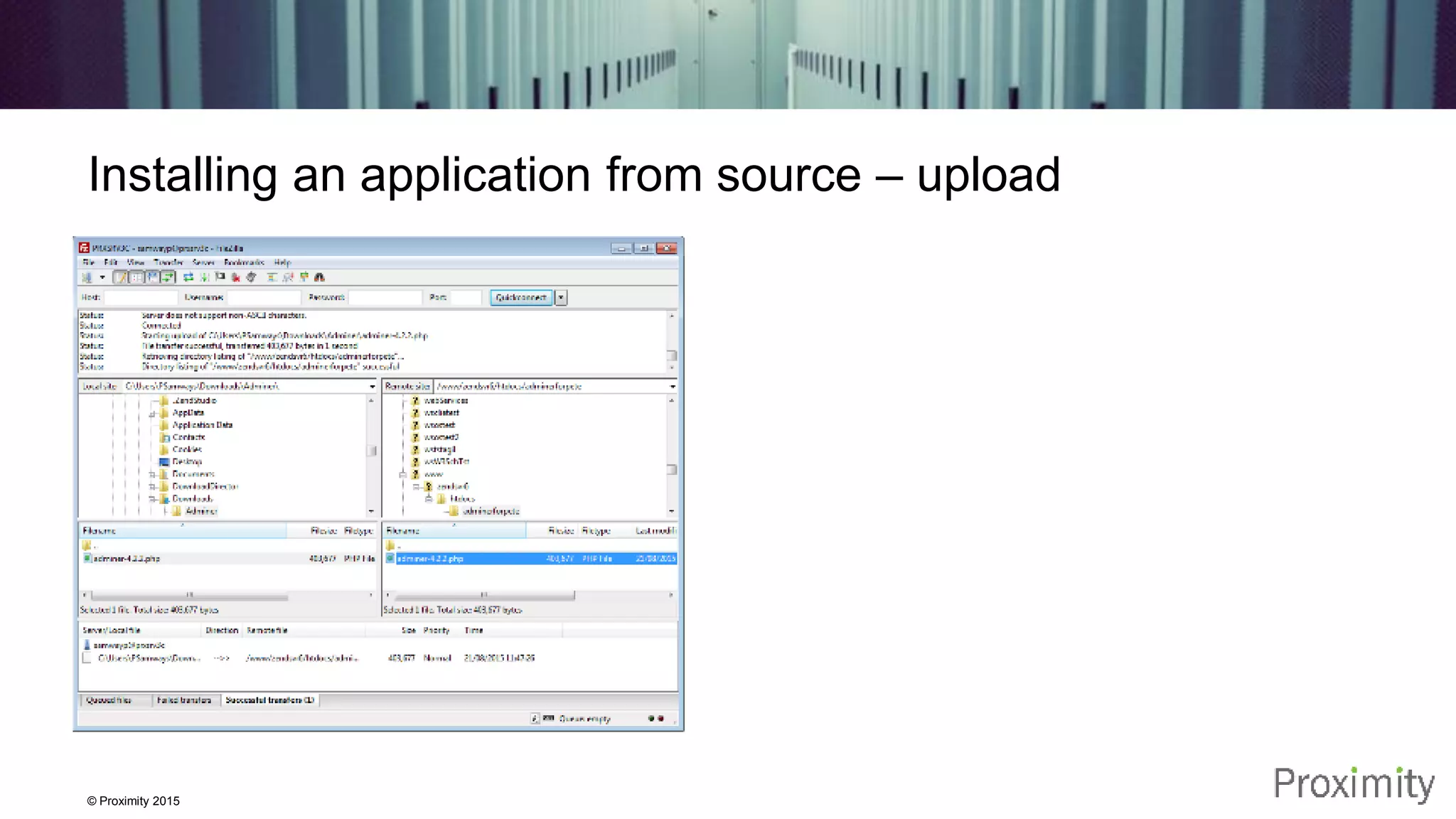Open the Remote site path dropdown
The height and width of the screenshot is (819, 1456).
(673, 387)
